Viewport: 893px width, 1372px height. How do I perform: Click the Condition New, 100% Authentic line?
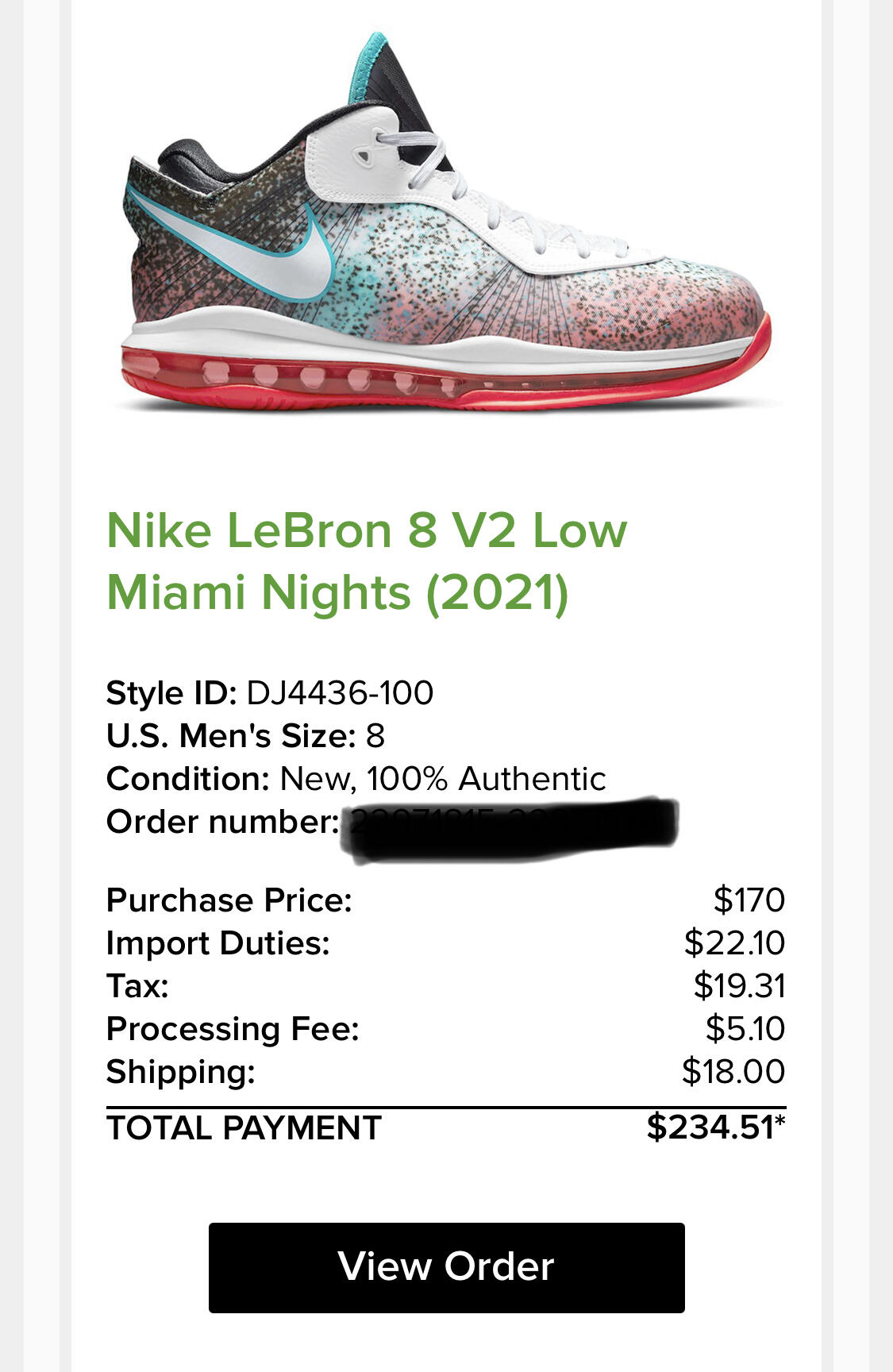coord(356,779)
